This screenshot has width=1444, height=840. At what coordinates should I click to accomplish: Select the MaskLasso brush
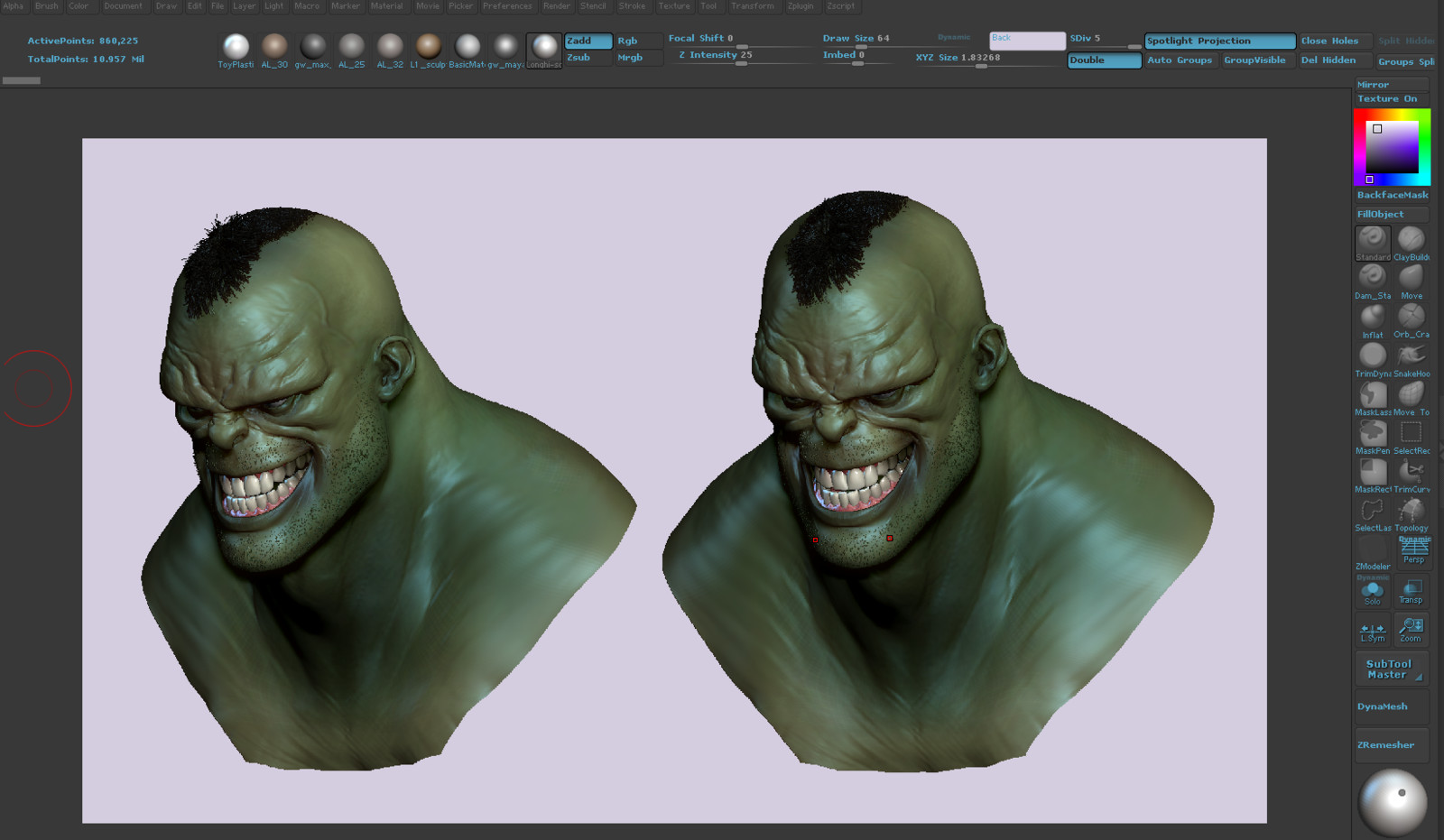tap(1372, 395)
